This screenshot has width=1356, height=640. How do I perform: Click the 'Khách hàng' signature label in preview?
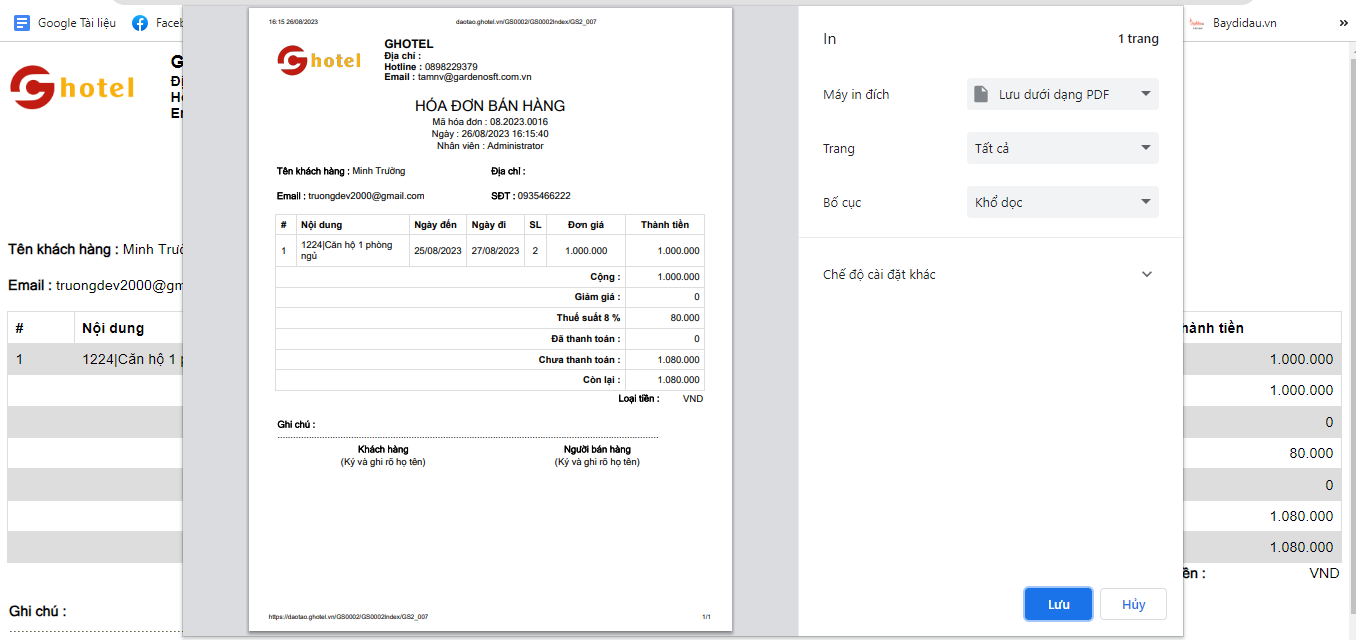(383, 450)
